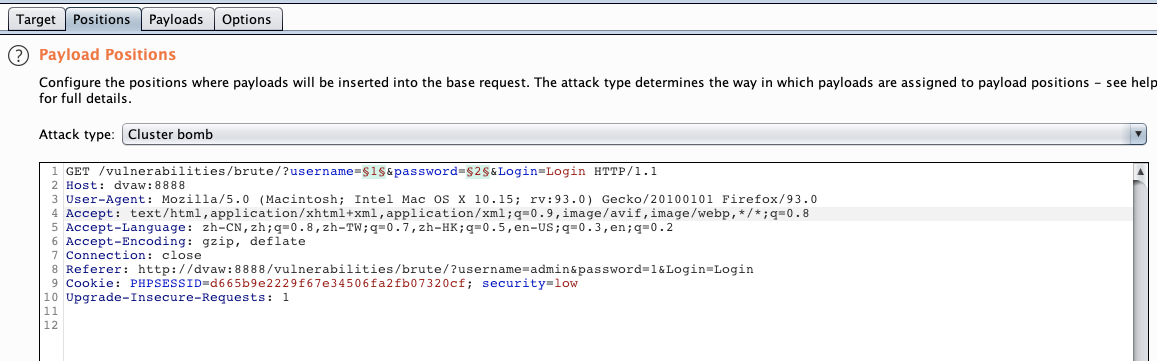Image resolution: width=1157 pixels, height=361 pixels.
Task: Click the User-Agent header line
Action: click(x=441, y=199)
